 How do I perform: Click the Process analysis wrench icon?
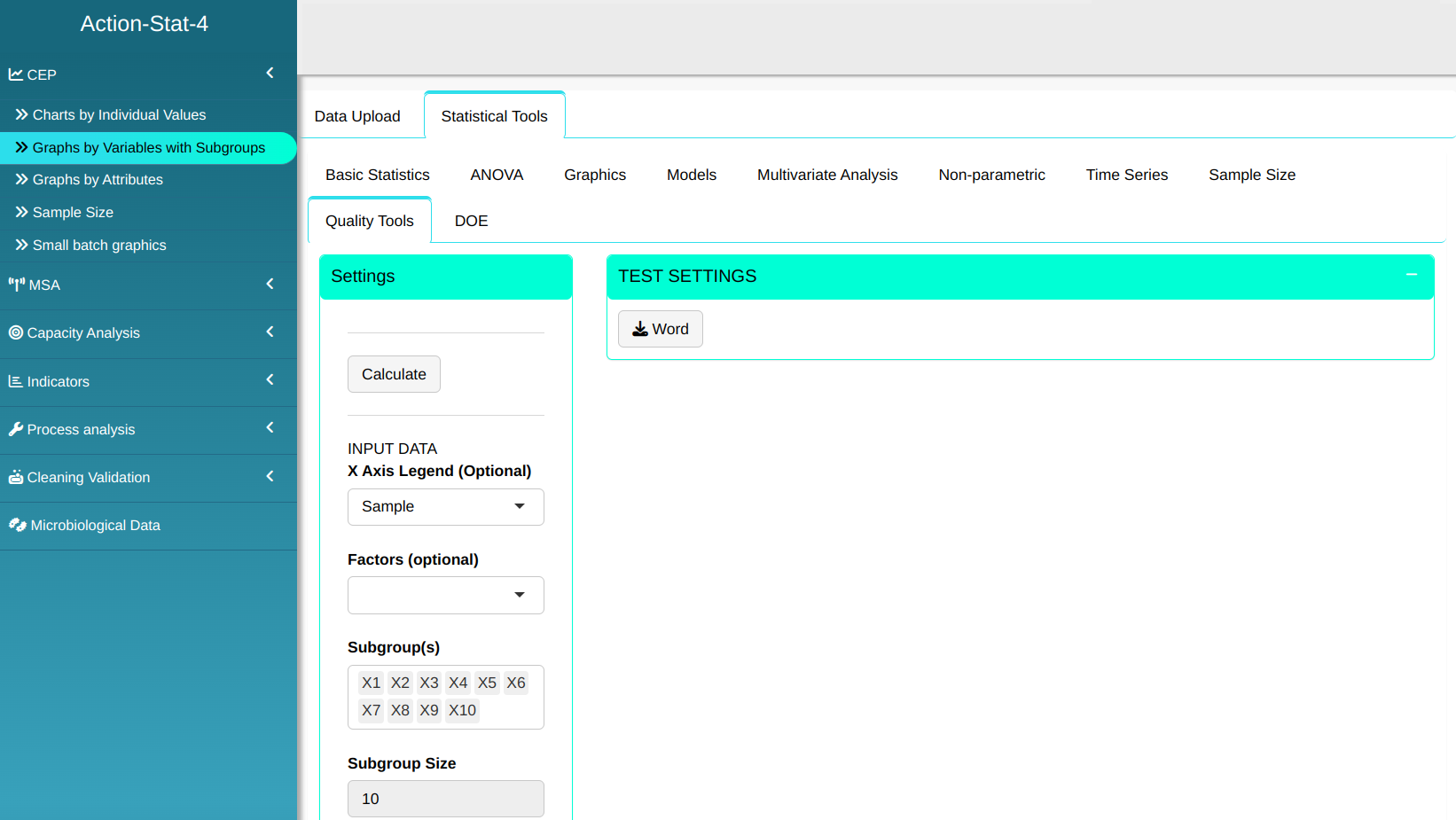(x=16, y=429)
